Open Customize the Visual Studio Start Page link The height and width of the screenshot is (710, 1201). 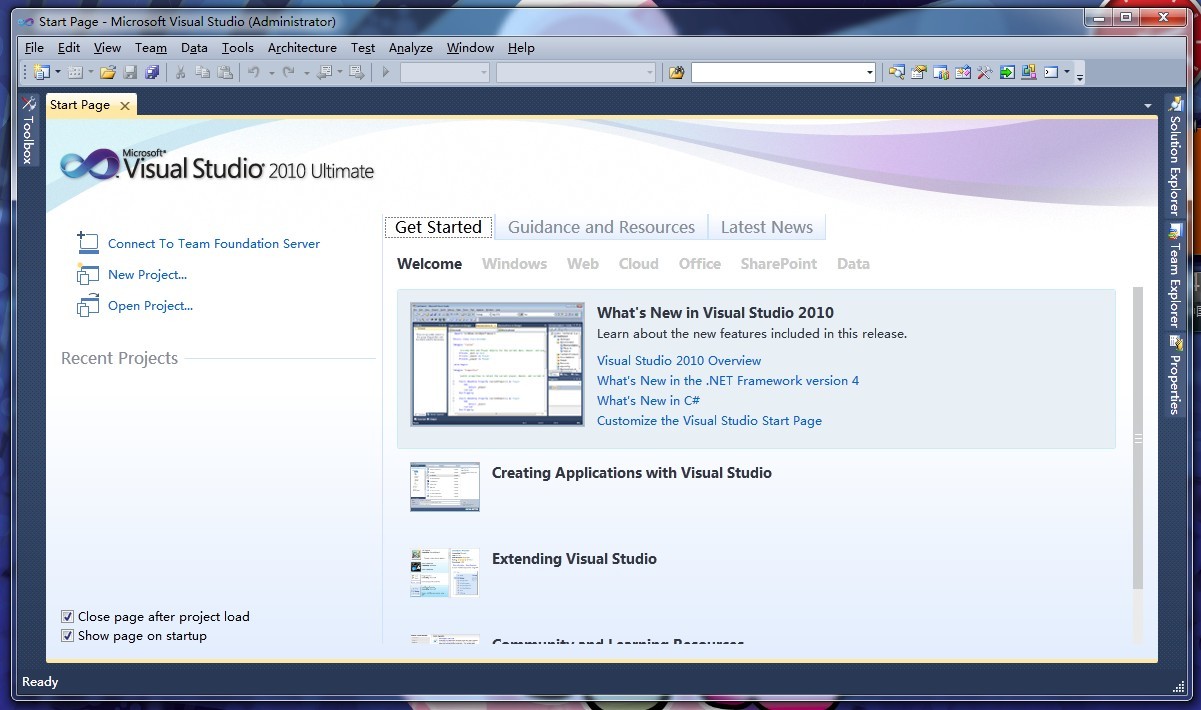pyautogui.click(x=709, y=420)
